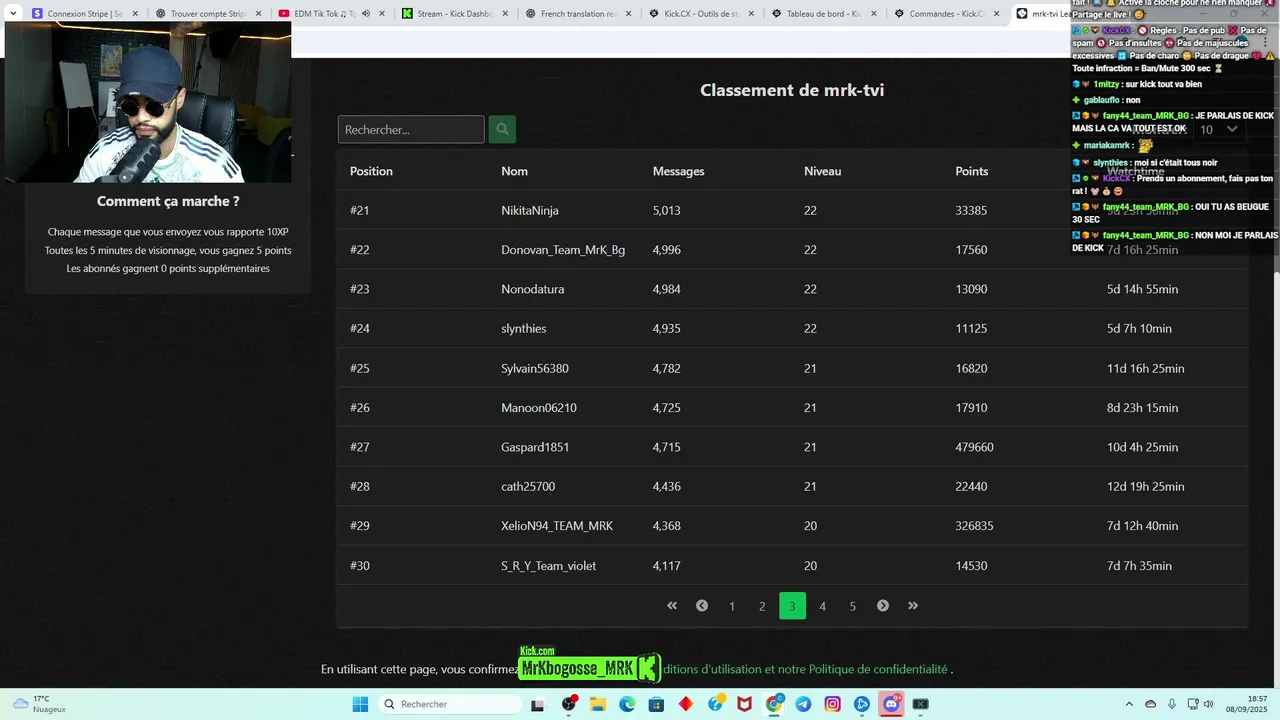
Task: Go to first page with double-left arrows
Action: point(672,606)
